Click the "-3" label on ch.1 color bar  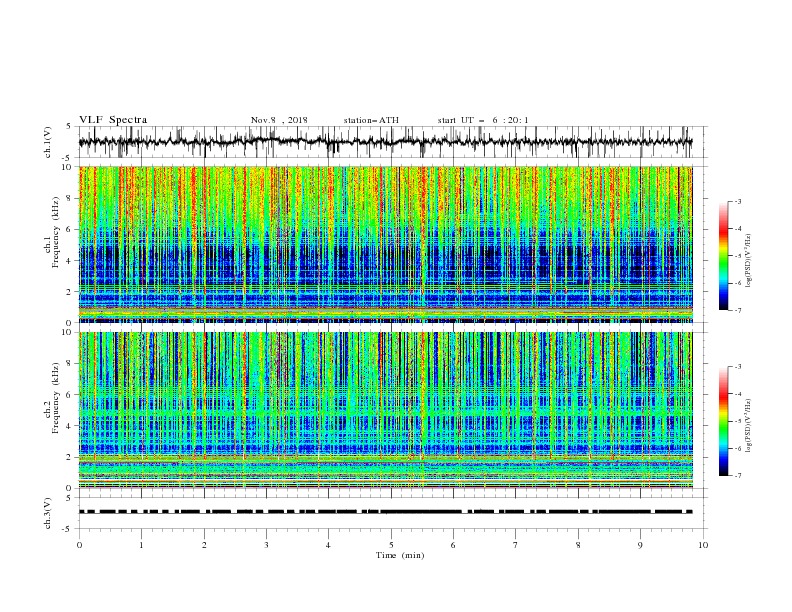click(738, 201)
